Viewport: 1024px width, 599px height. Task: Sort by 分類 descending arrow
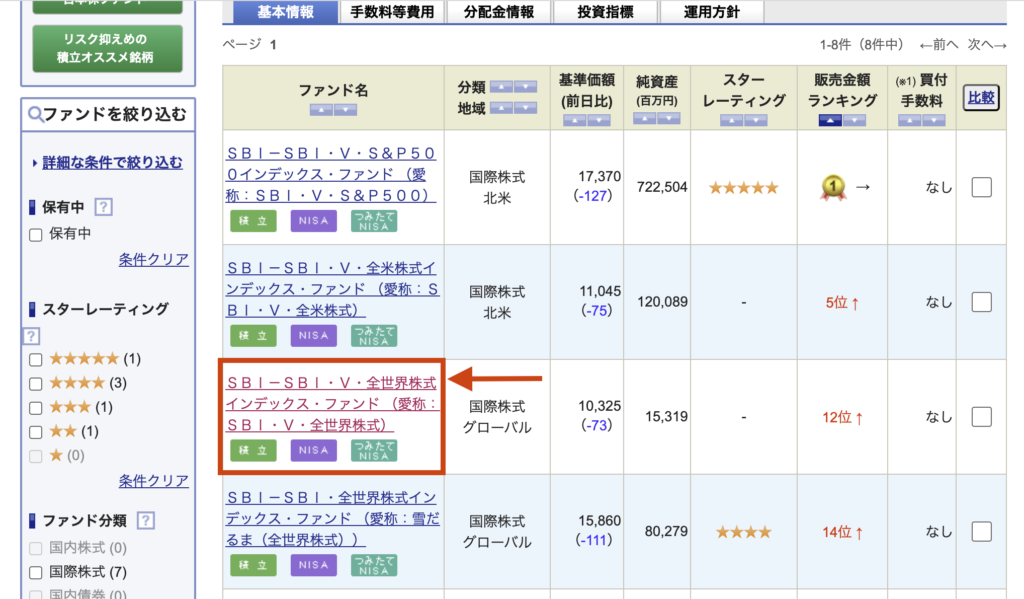pos(525,87)
